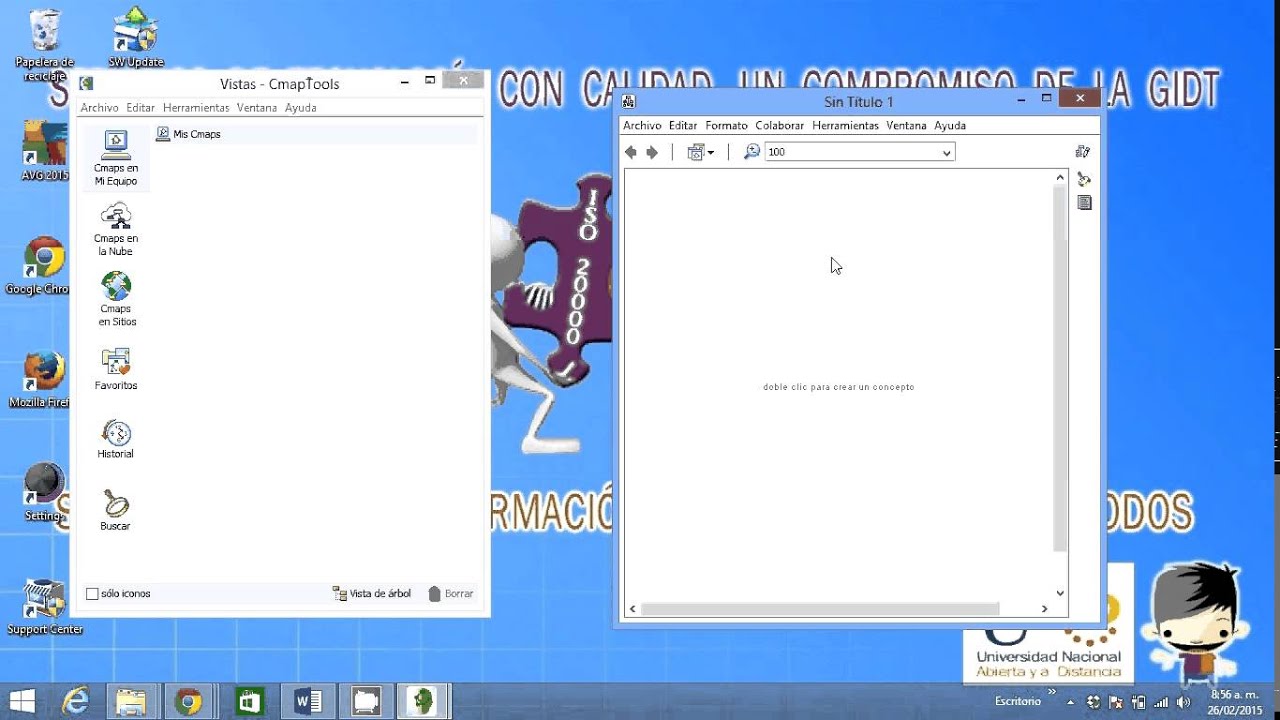This screenshot has height=720, width=1280.
Task: Click the vertical scrollbar up arrow
Action: click(1061, 178)
